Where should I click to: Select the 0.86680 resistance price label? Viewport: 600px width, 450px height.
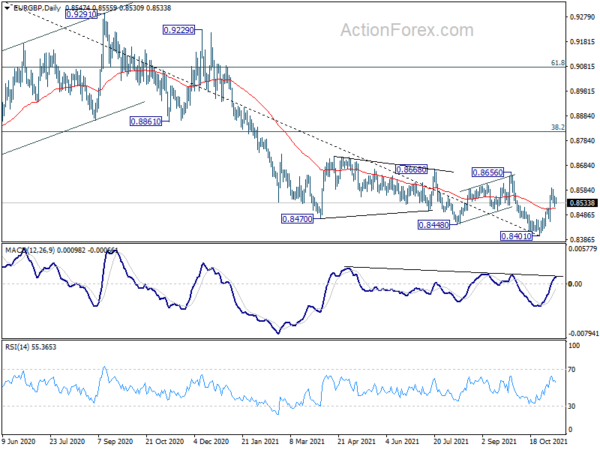point(411,170)
